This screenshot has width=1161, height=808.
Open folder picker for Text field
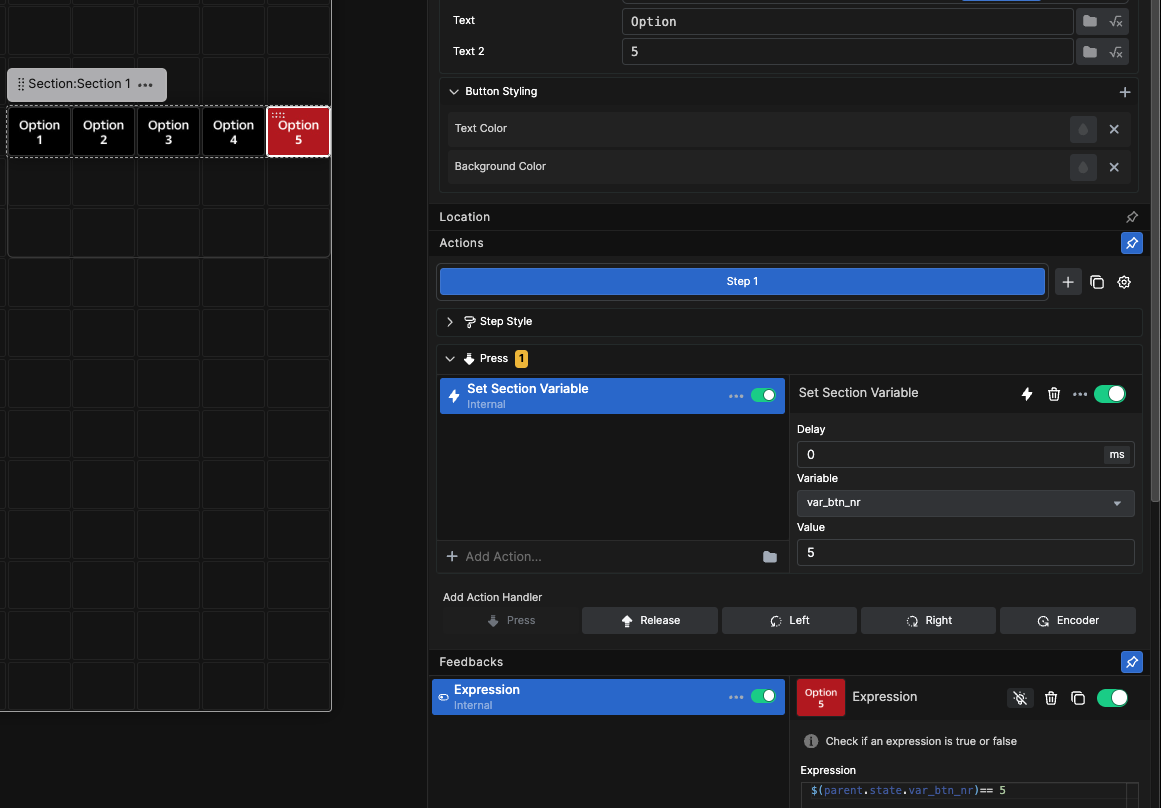(1089, 21)
